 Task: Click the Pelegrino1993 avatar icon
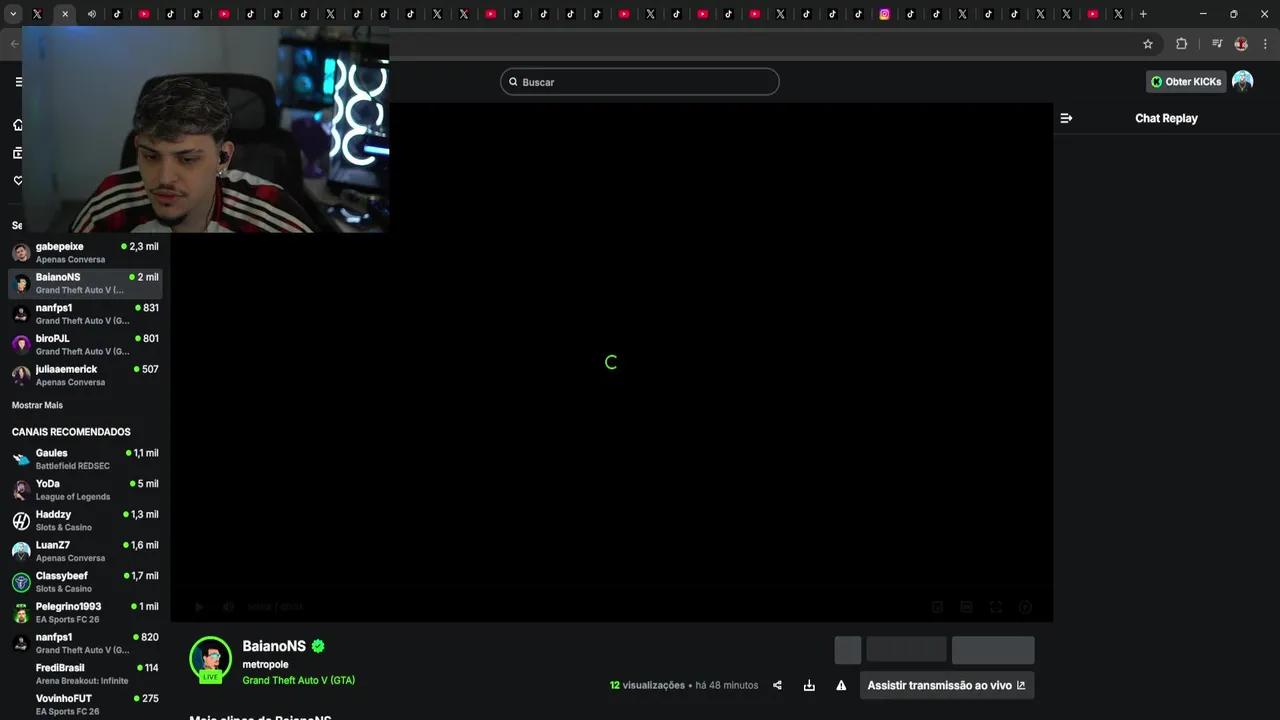point(21,612)
